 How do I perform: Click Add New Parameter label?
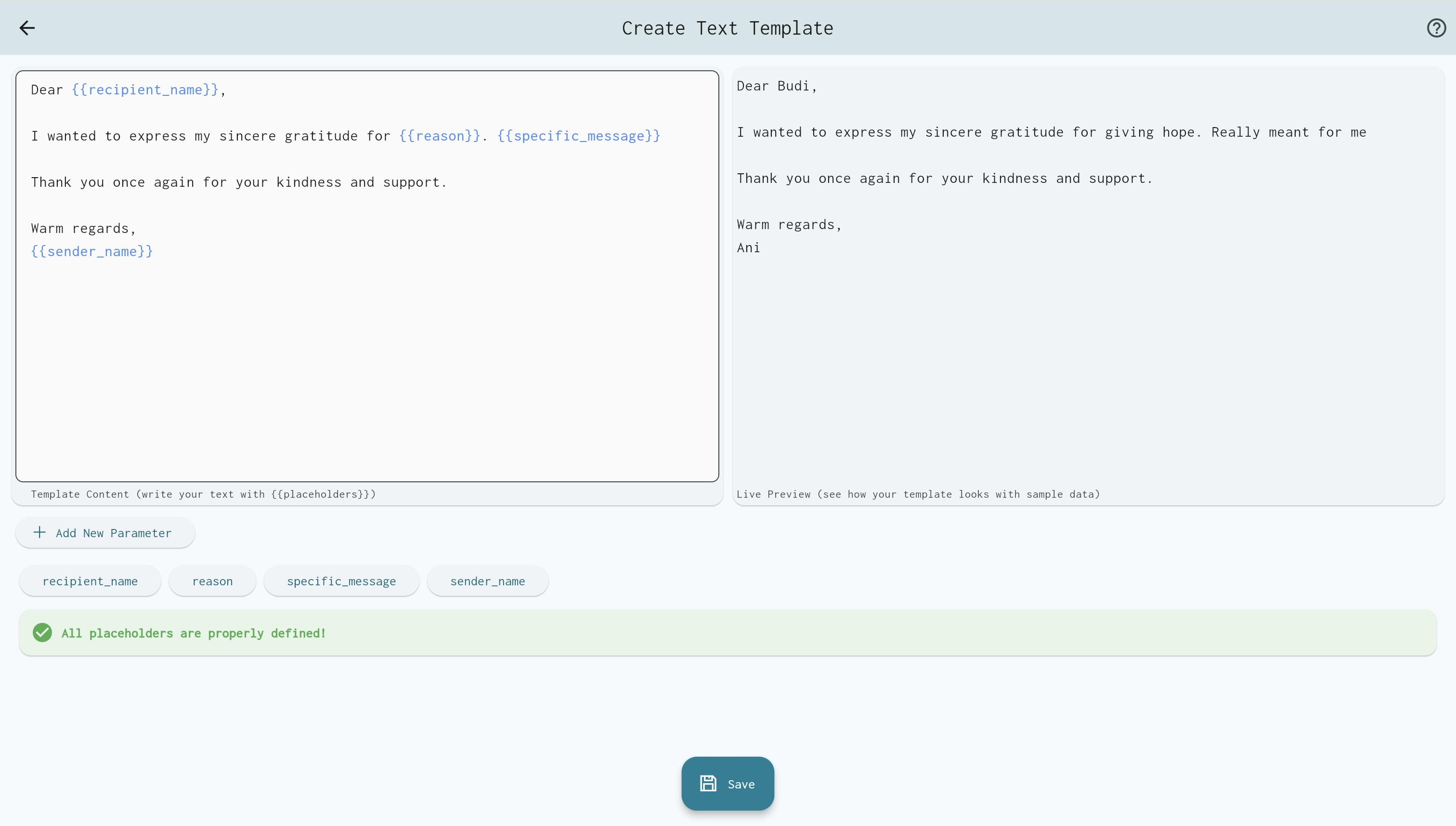(x=114, y=533)
